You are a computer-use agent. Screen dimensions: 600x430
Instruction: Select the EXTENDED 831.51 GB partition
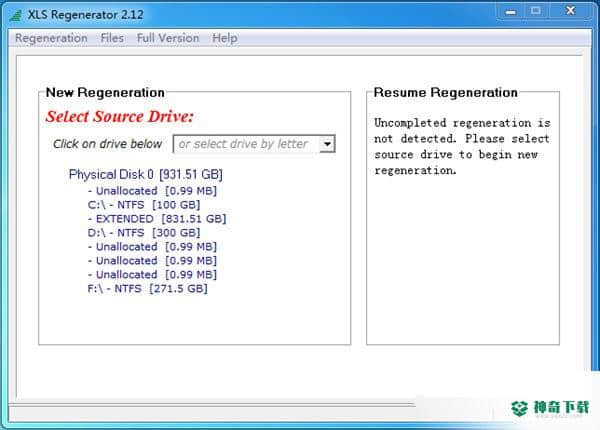coord(157,219)
